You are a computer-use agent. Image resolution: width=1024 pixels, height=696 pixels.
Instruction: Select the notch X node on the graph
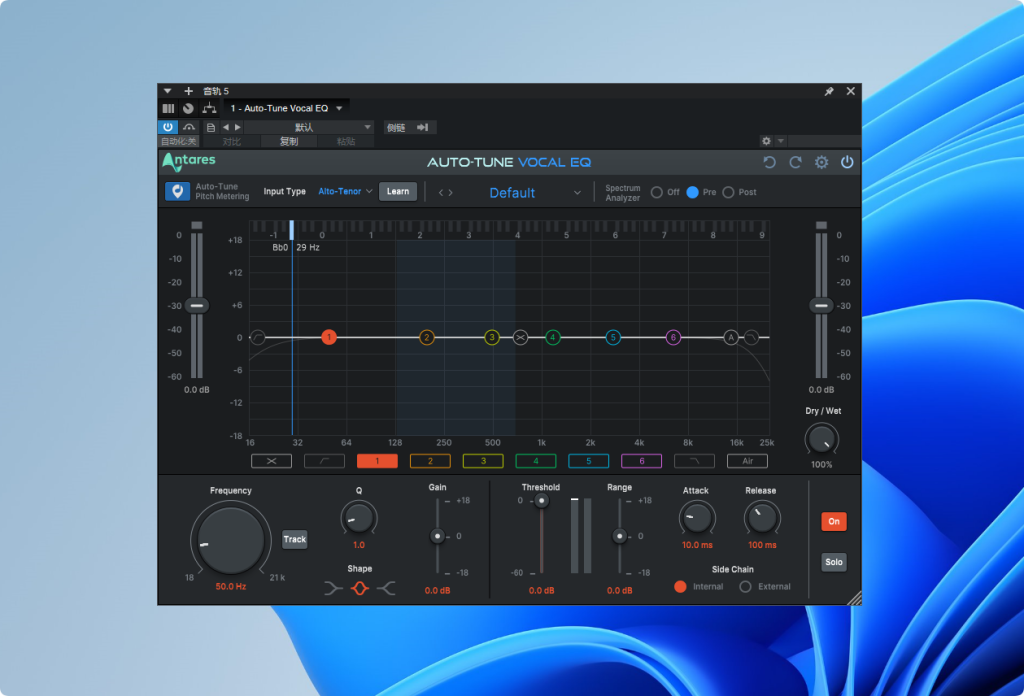pyautogui.click(x=520, y=338)
